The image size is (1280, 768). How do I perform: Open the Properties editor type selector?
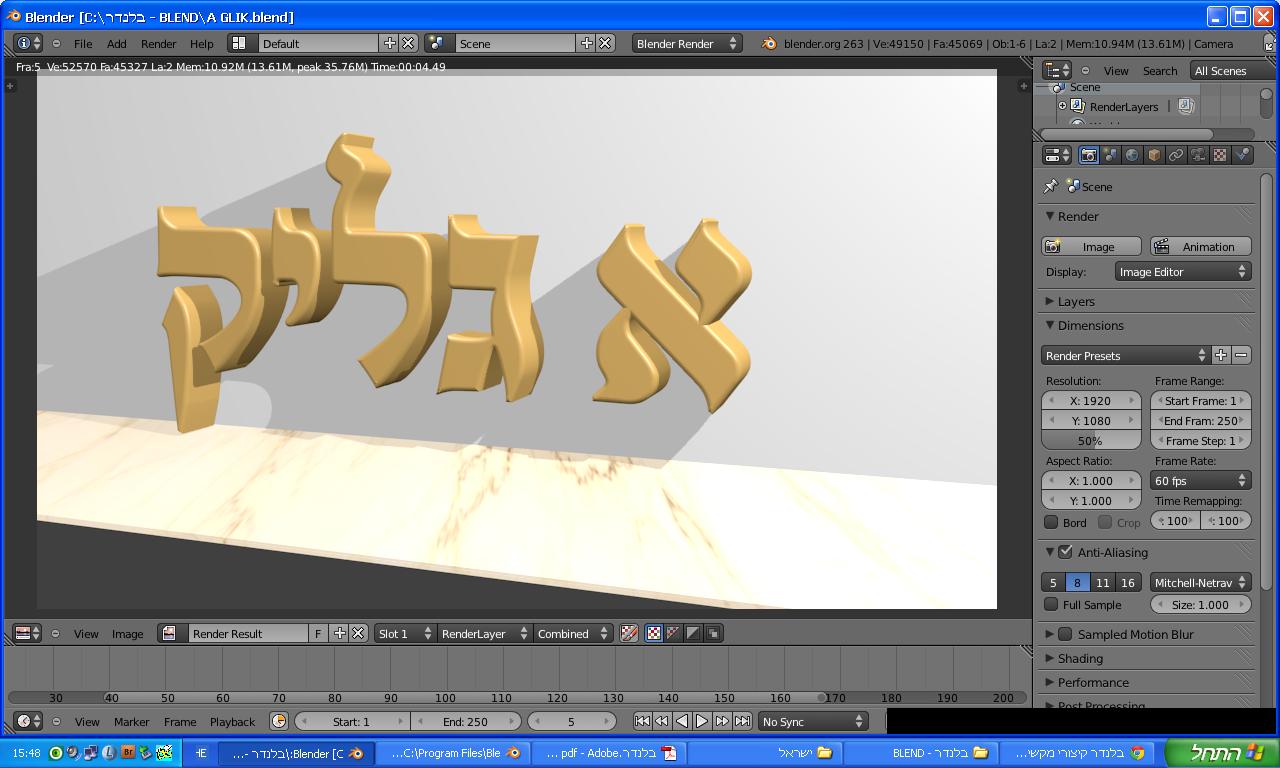coord(1057,155)
